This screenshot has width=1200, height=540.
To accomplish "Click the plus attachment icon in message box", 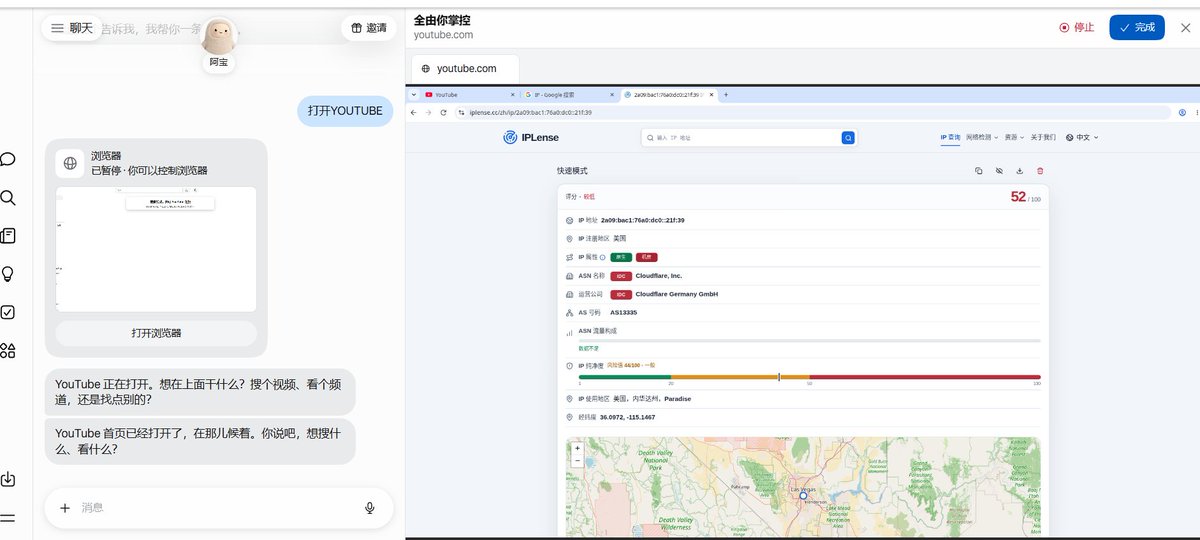I will 65,508.
